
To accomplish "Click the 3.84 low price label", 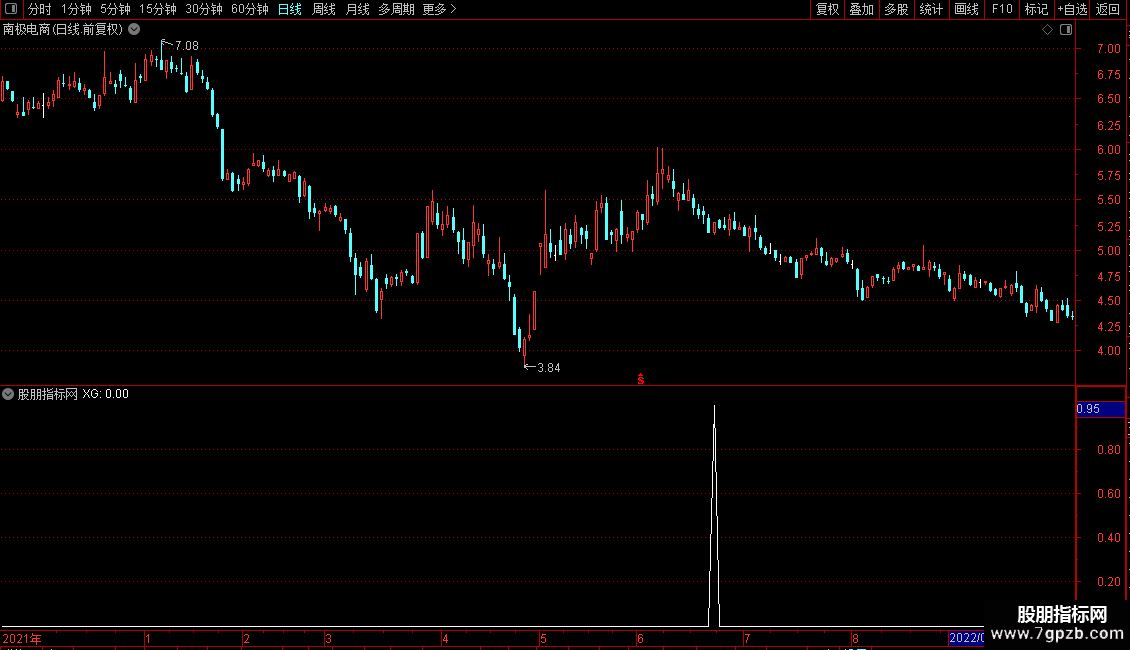I will tap(548, 368).
